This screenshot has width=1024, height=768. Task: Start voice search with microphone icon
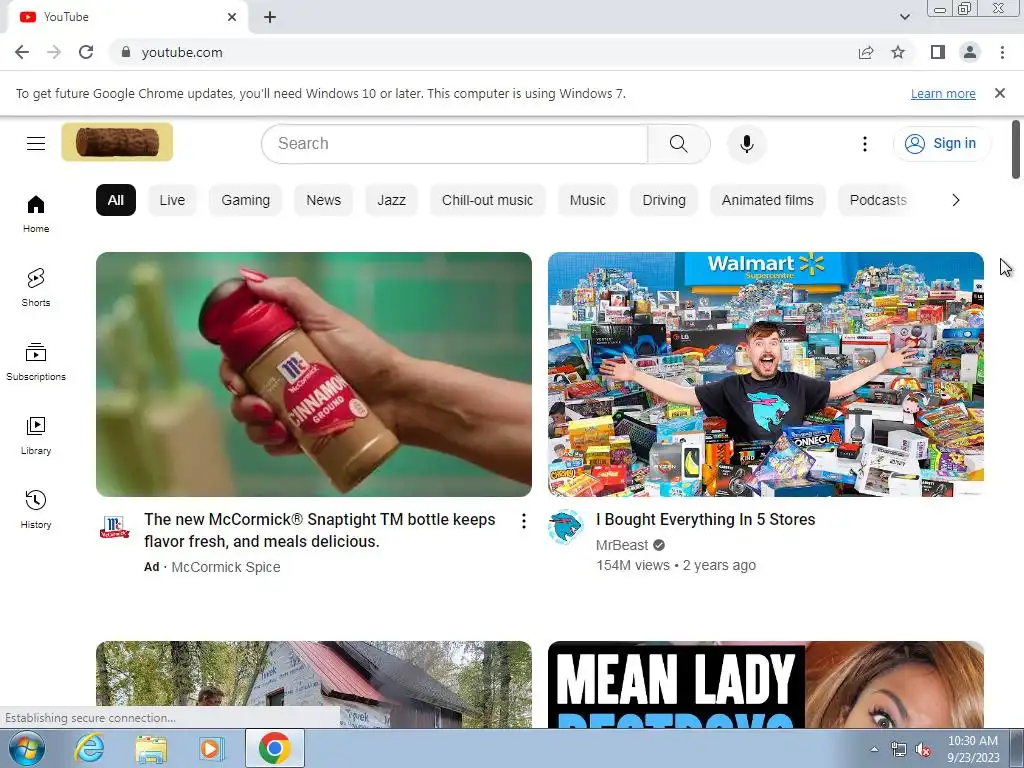pyautogui.click(x=746, y=144)
